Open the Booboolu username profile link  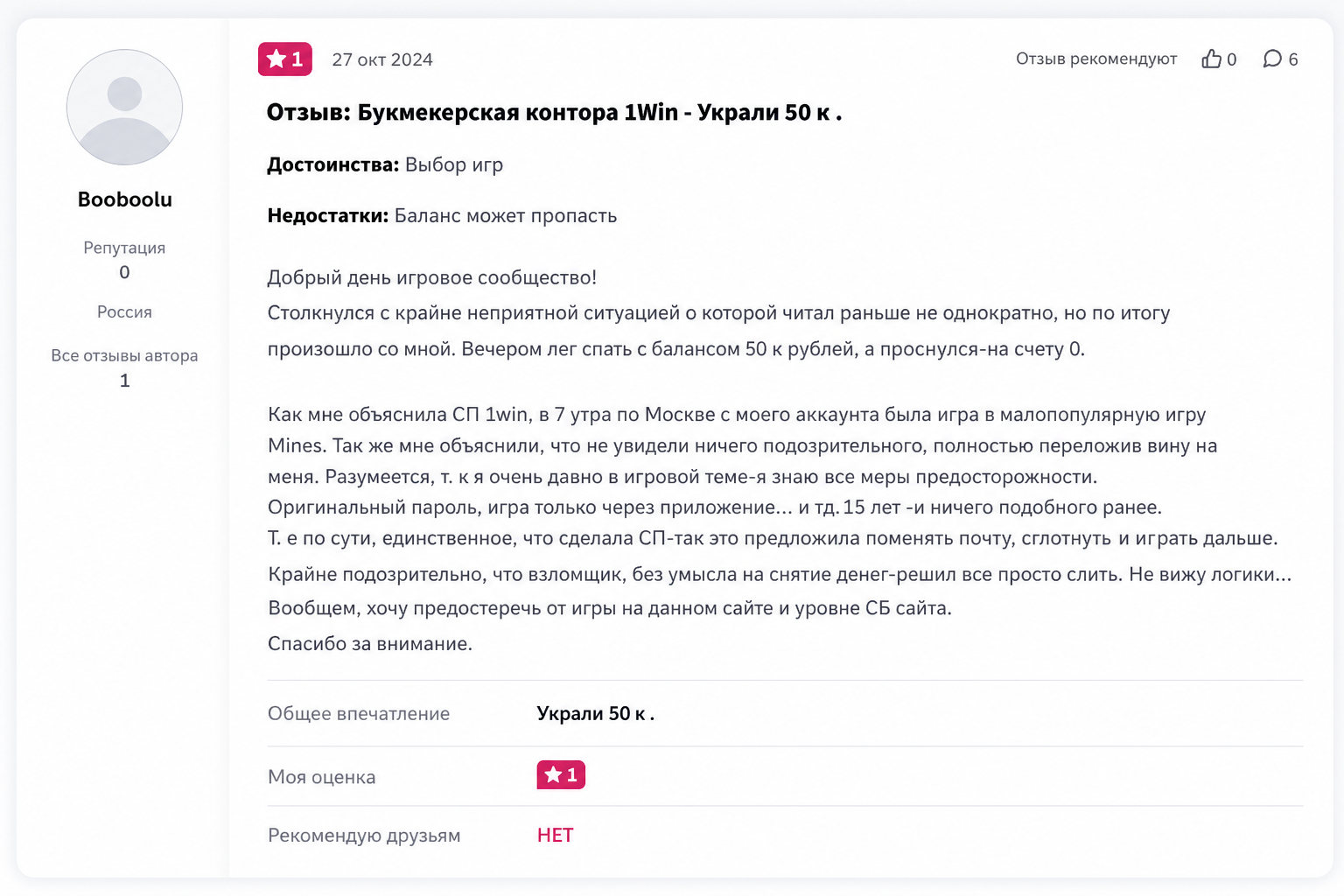click(x=125, y=199)
